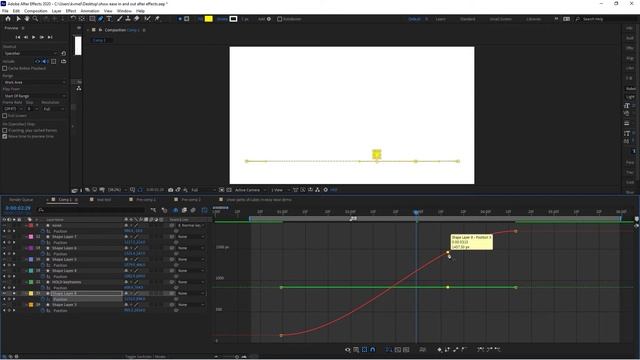Toggle If caching, play cached frames checkbox
Image resolution: width=640 pixels, height=360 pixels.
[x=5, y=131]
